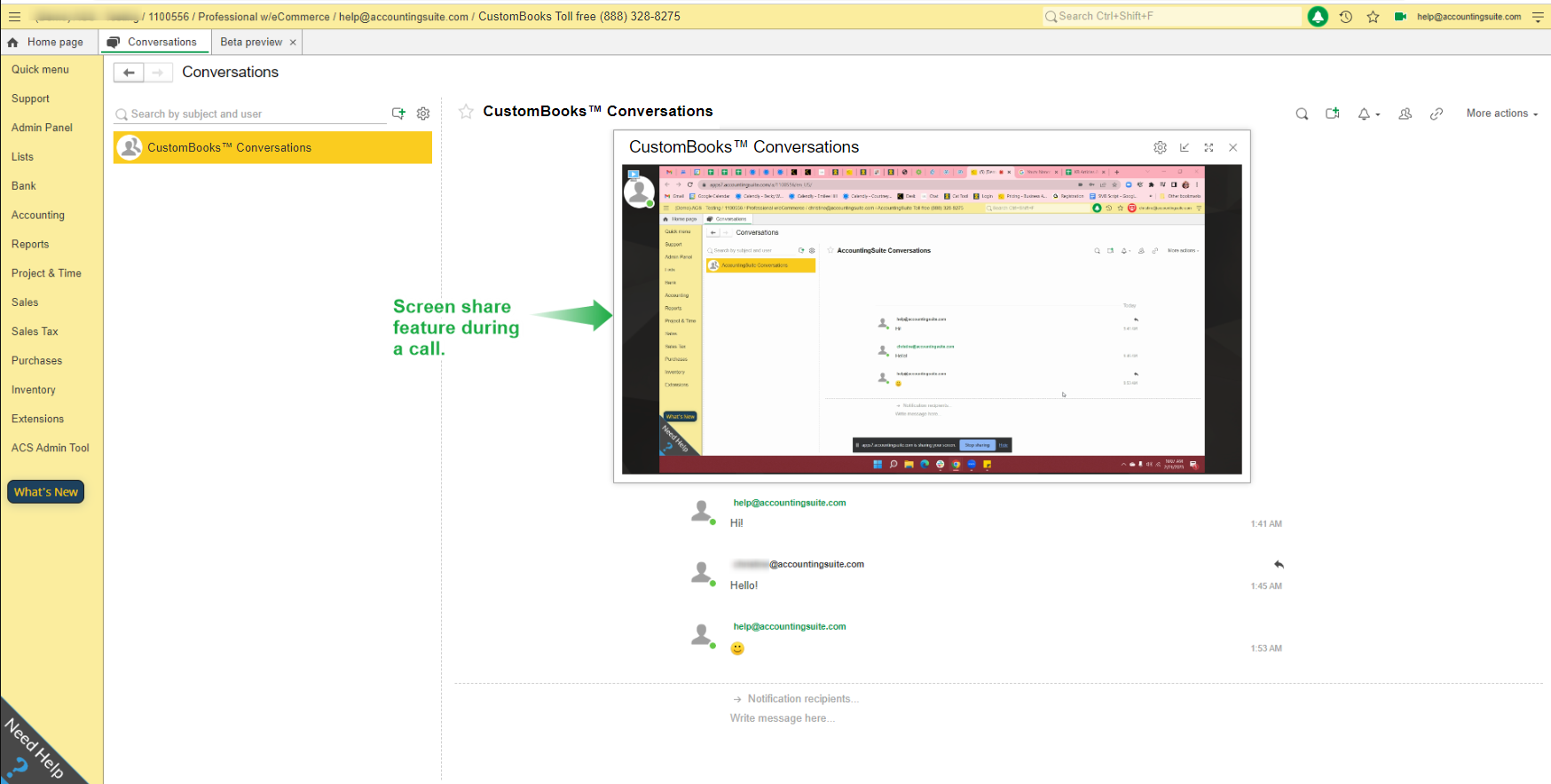Switch to the Home page tab

coord(49,43)
